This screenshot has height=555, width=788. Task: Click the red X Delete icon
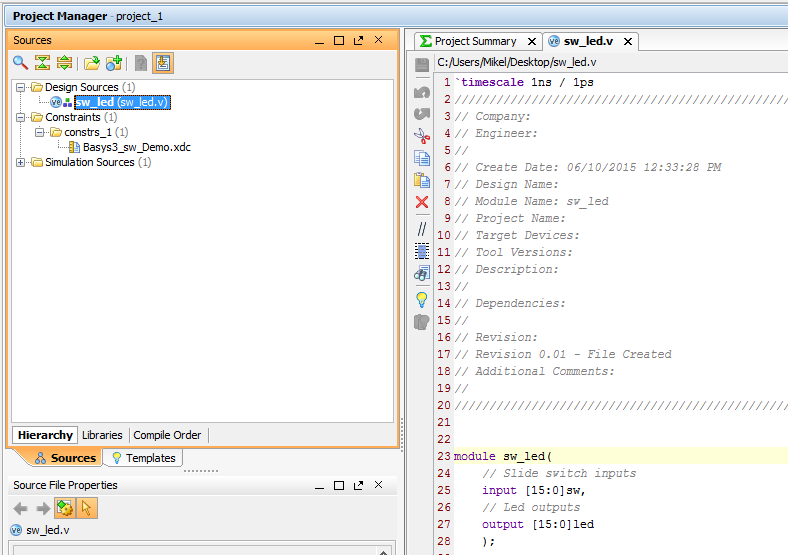click(x=422, y=202)
